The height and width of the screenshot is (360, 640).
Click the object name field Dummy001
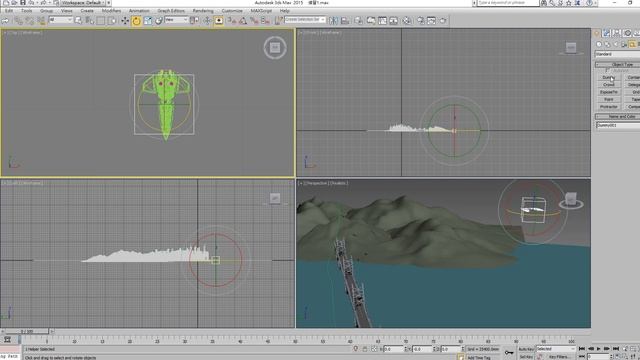pos(618,125)
